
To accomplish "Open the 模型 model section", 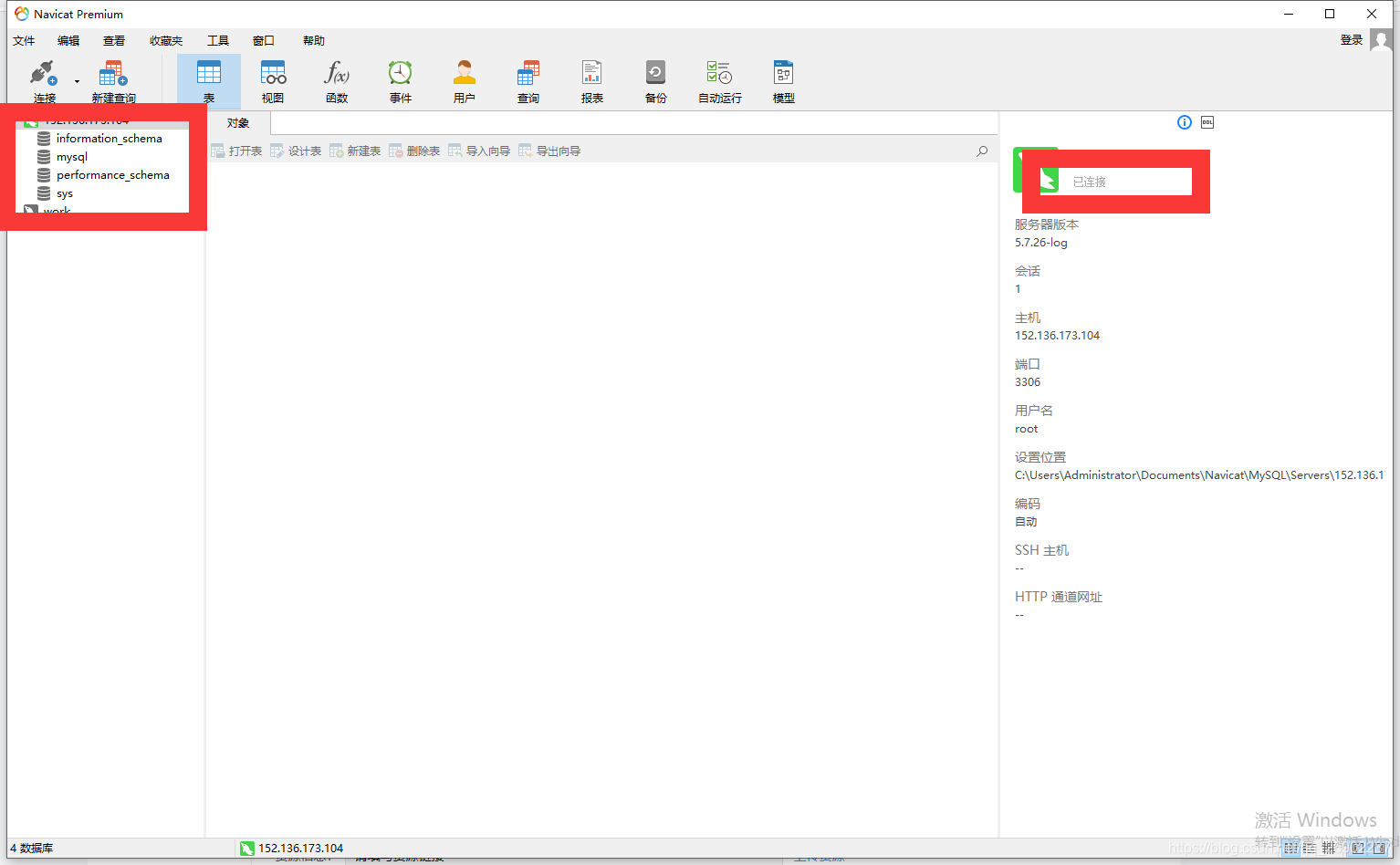I will click(x=784, y=81).
